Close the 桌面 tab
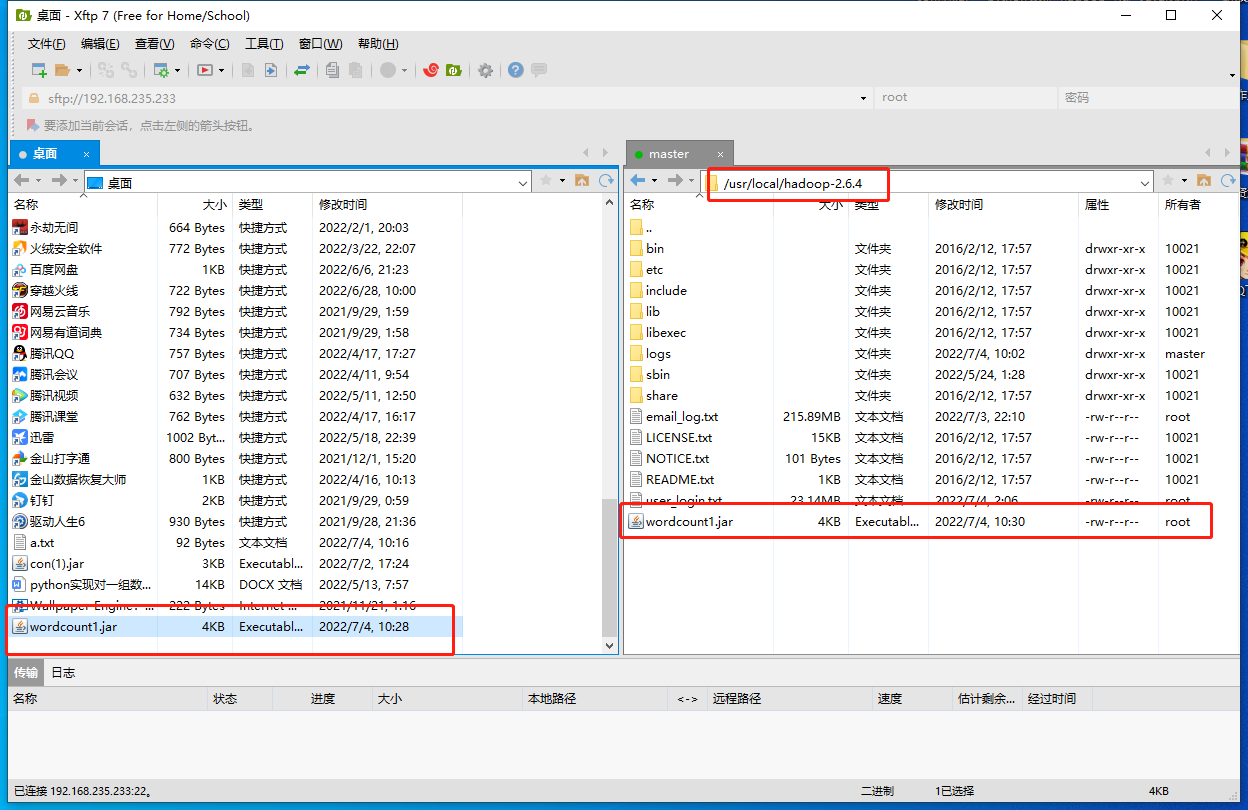 point(87,154)
